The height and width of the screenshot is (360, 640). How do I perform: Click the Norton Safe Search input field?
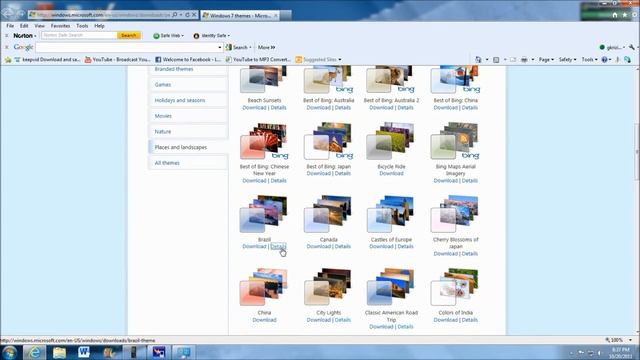pos(79,36)
